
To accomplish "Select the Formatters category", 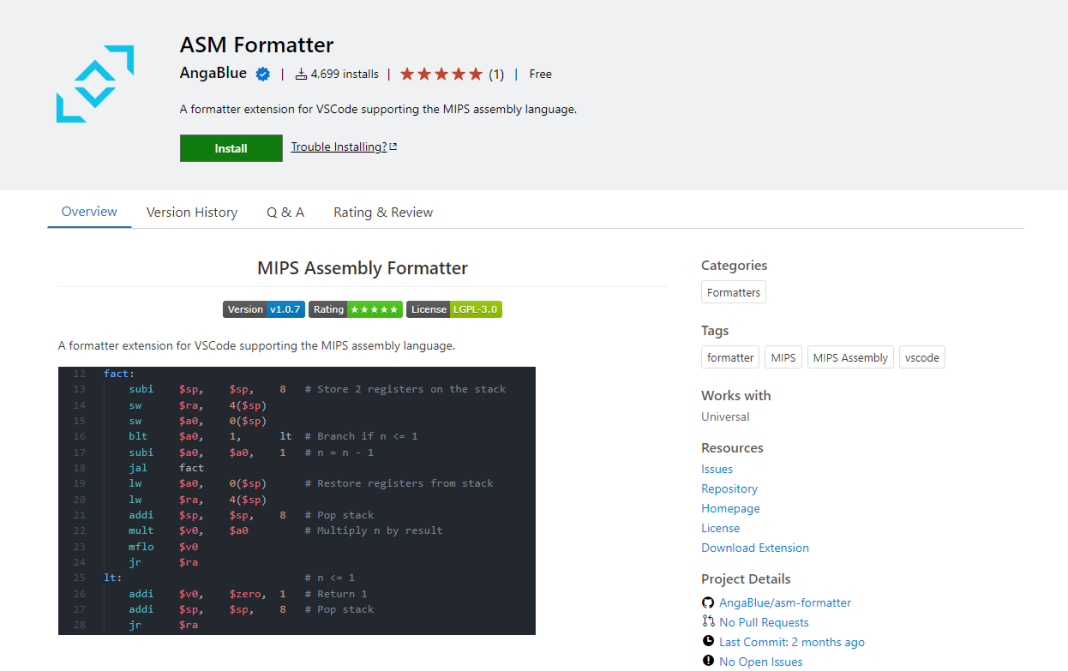I will 733,291.
